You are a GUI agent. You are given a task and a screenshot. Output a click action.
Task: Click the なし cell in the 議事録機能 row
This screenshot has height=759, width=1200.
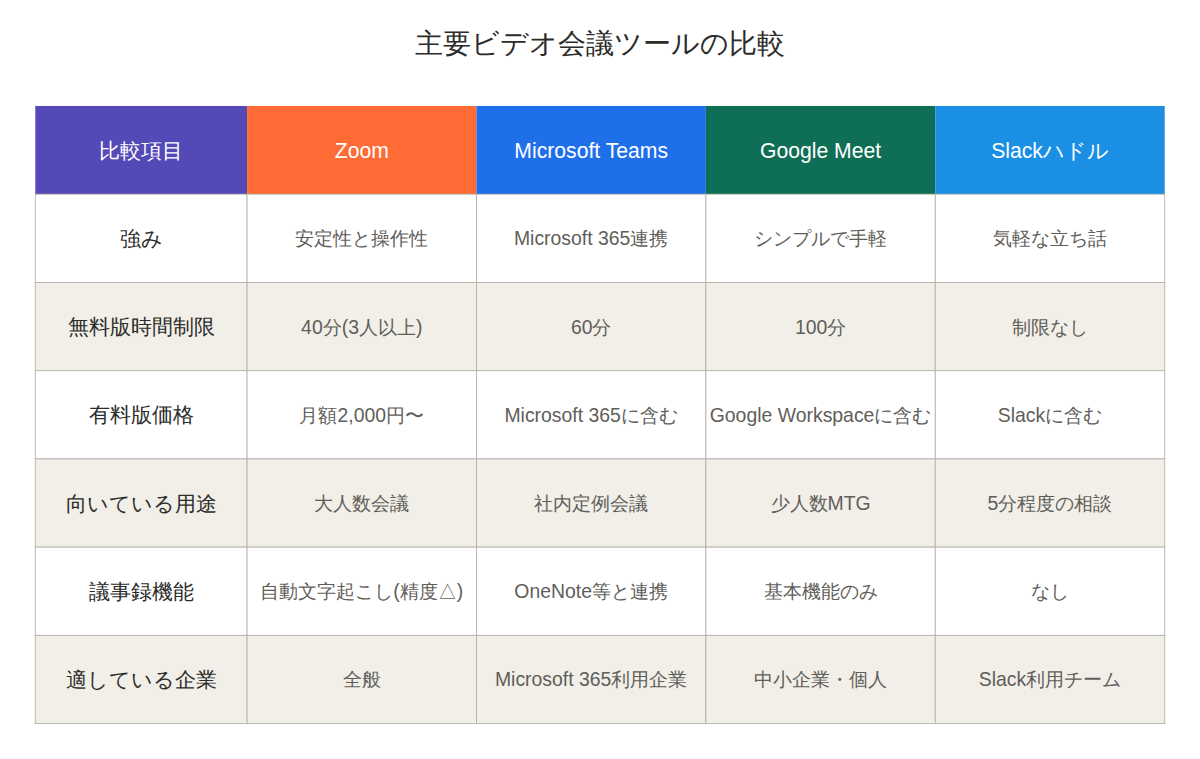tap(1050, 591)
